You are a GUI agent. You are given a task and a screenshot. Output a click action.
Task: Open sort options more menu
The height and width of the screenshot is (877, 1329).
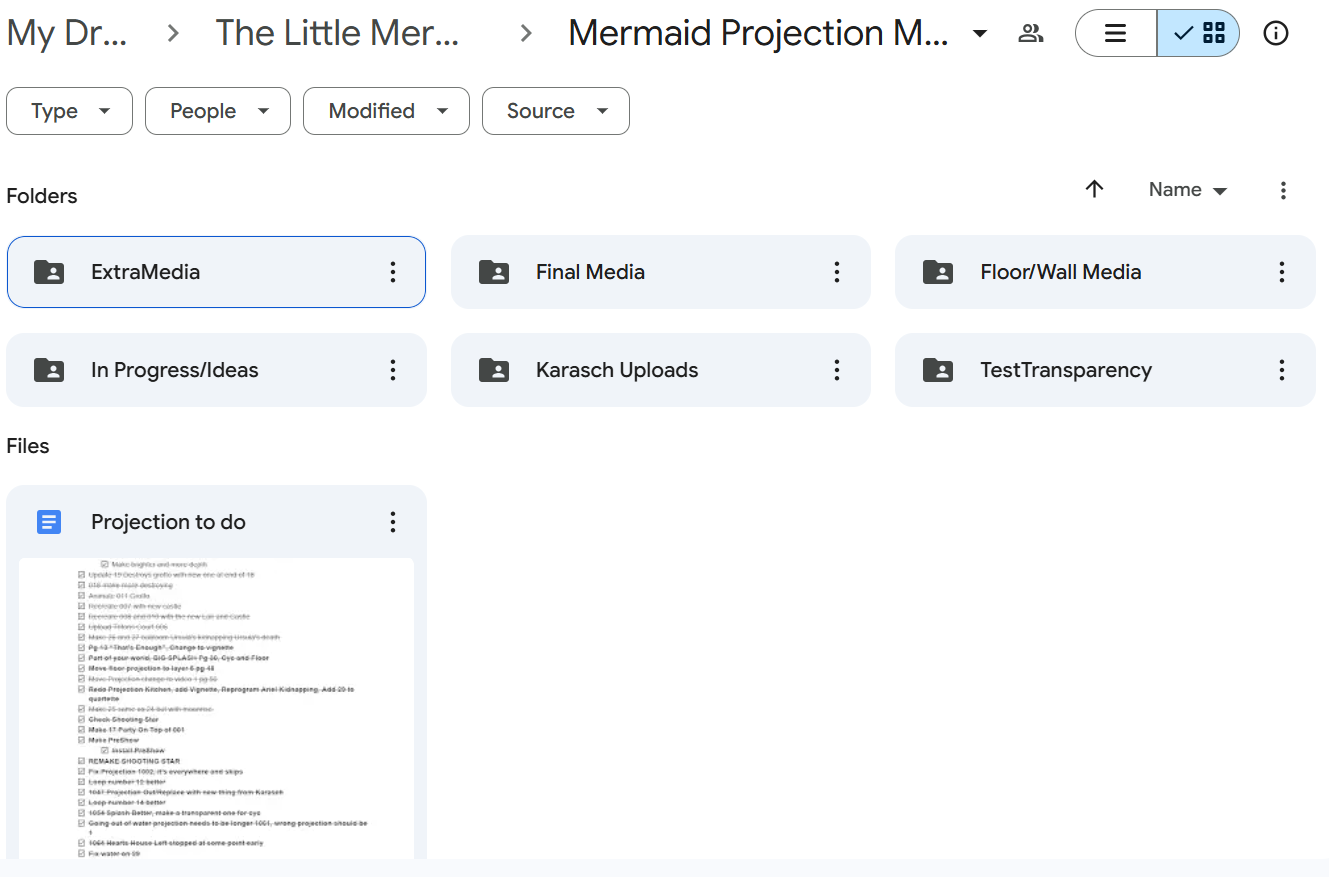pyautogui.click(x=1284, y=190)
